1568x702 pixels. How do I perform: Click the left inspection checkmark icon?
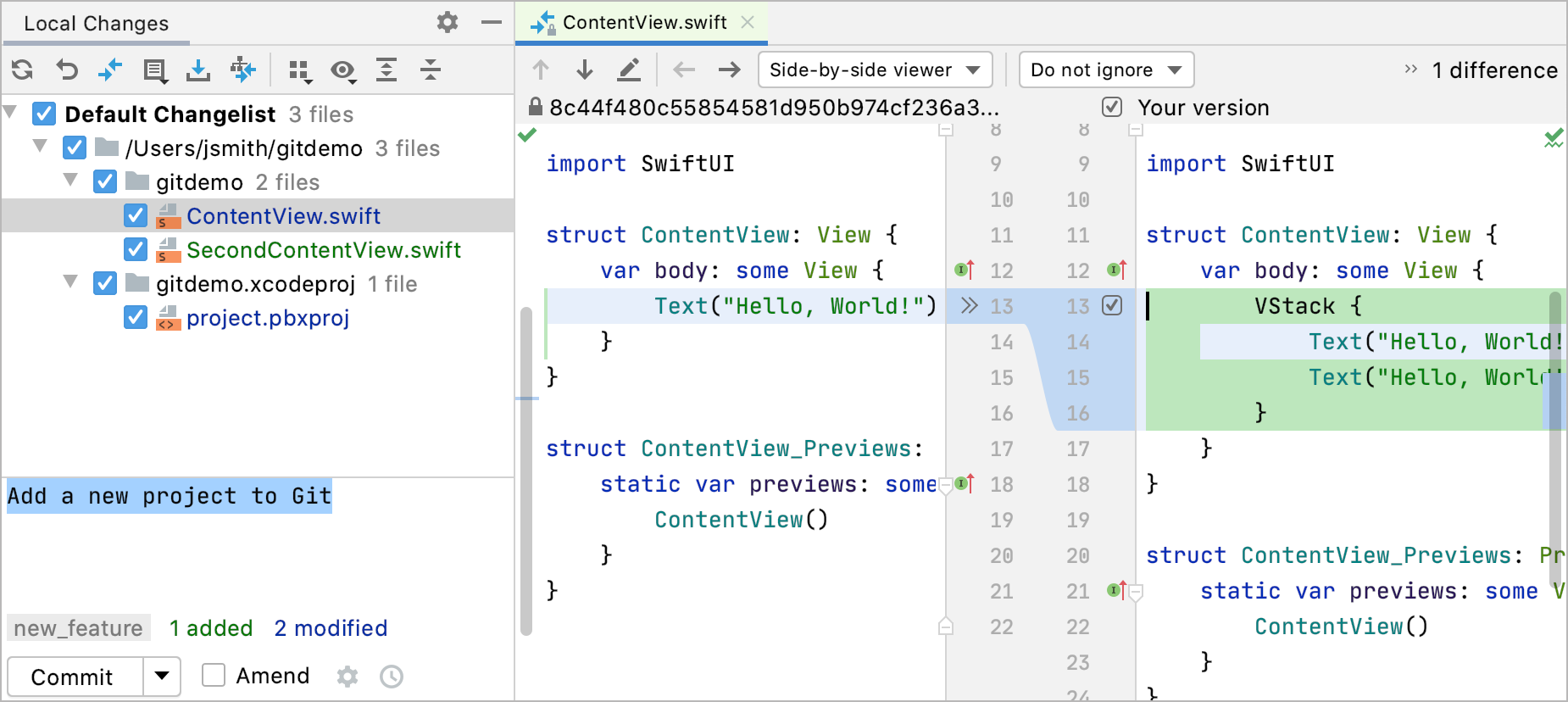point(527,135)
